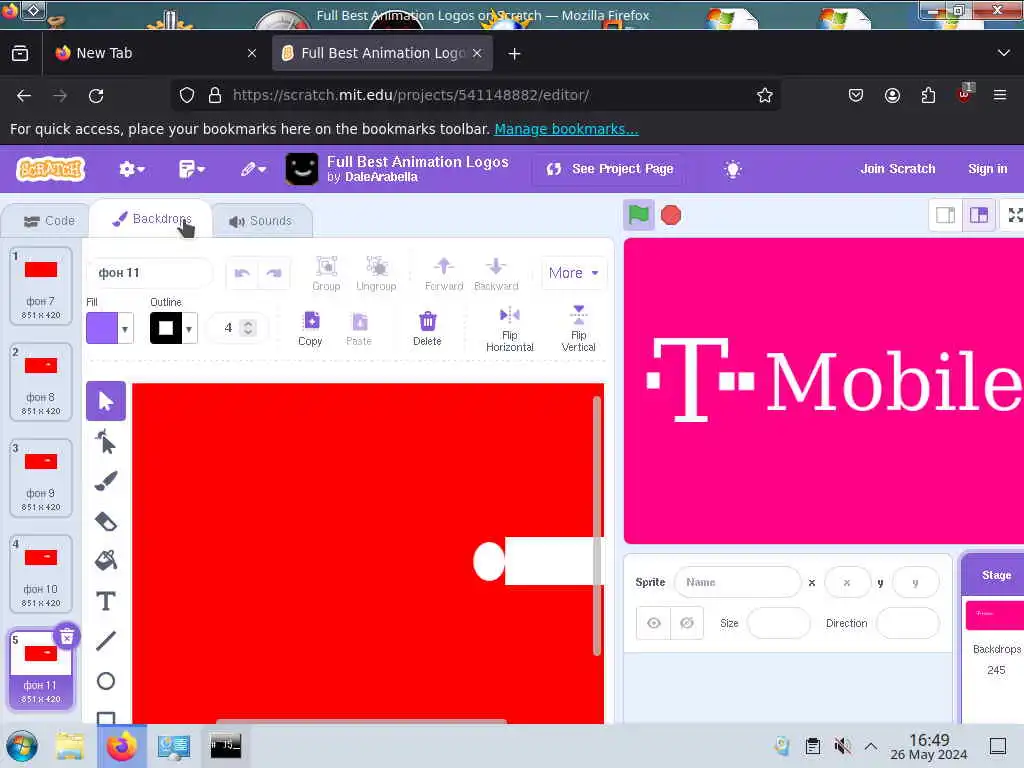The width and height of the screenshot is (1024, 768).
Task: Delete selection with the trash icon
Action: click(427, 328)
